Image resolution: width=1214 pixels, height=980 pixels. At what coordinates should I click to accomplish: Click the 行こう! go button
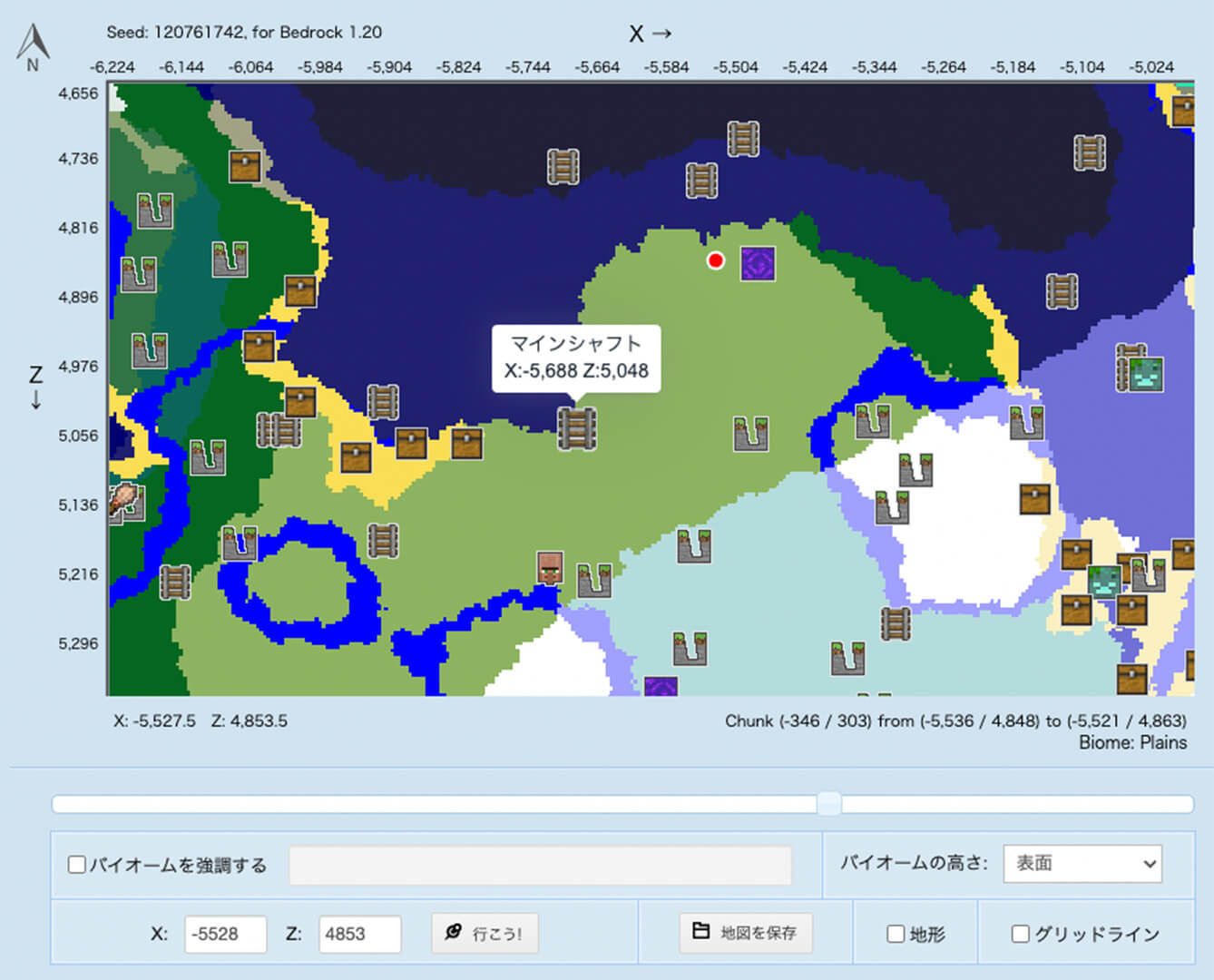pyautogui.click(x=485, y=933)
